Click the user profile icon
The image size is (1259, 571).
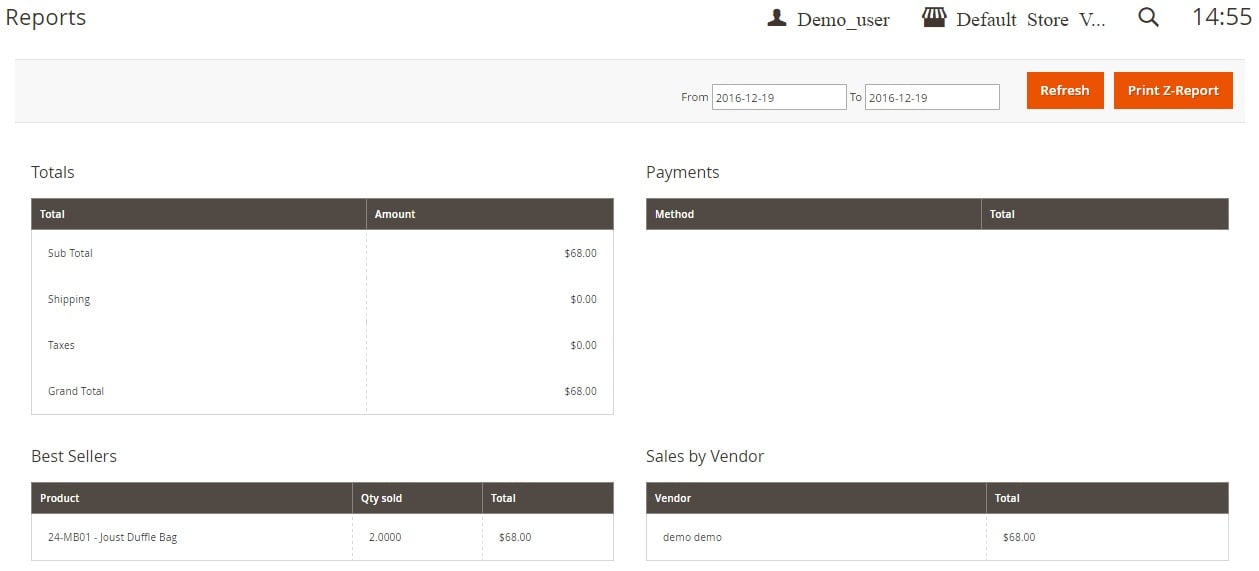tap(777, 18)
